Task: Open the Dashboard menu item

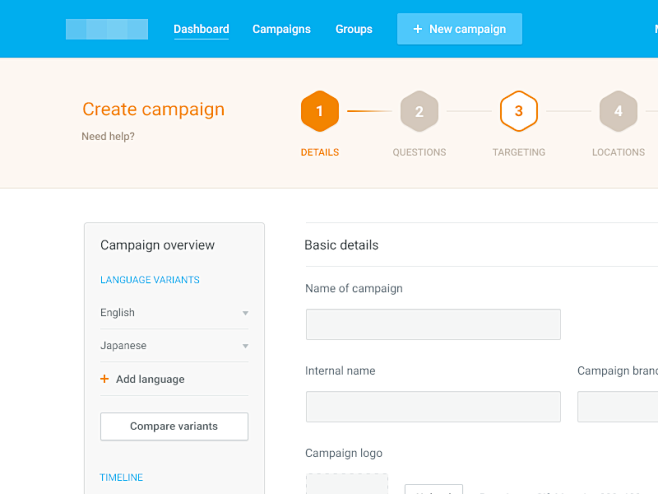Action: [201, 29]
